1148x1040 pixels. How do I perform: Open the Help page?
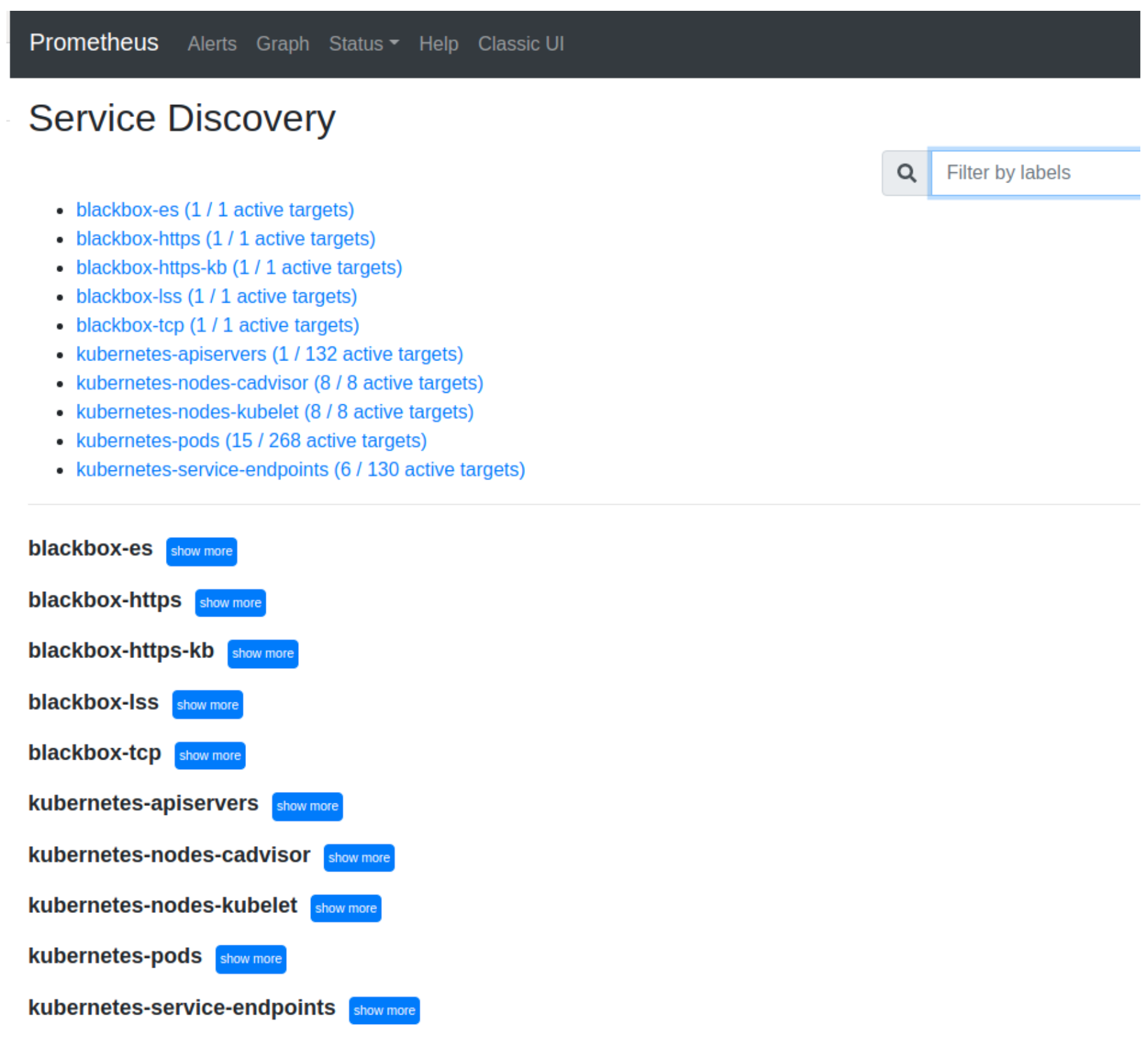point(439,43)
